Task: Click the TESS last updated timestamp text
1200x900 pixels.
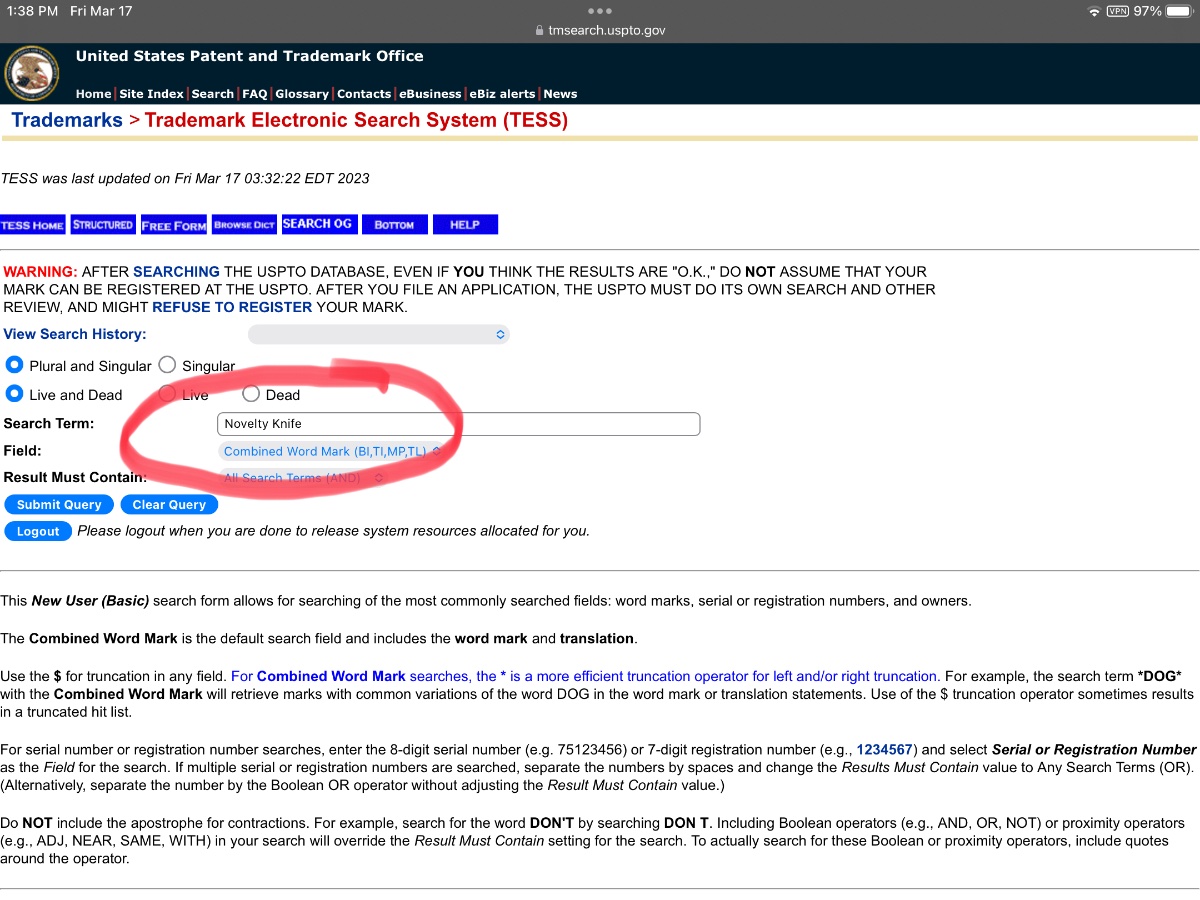Action: [x=185, y=179]
